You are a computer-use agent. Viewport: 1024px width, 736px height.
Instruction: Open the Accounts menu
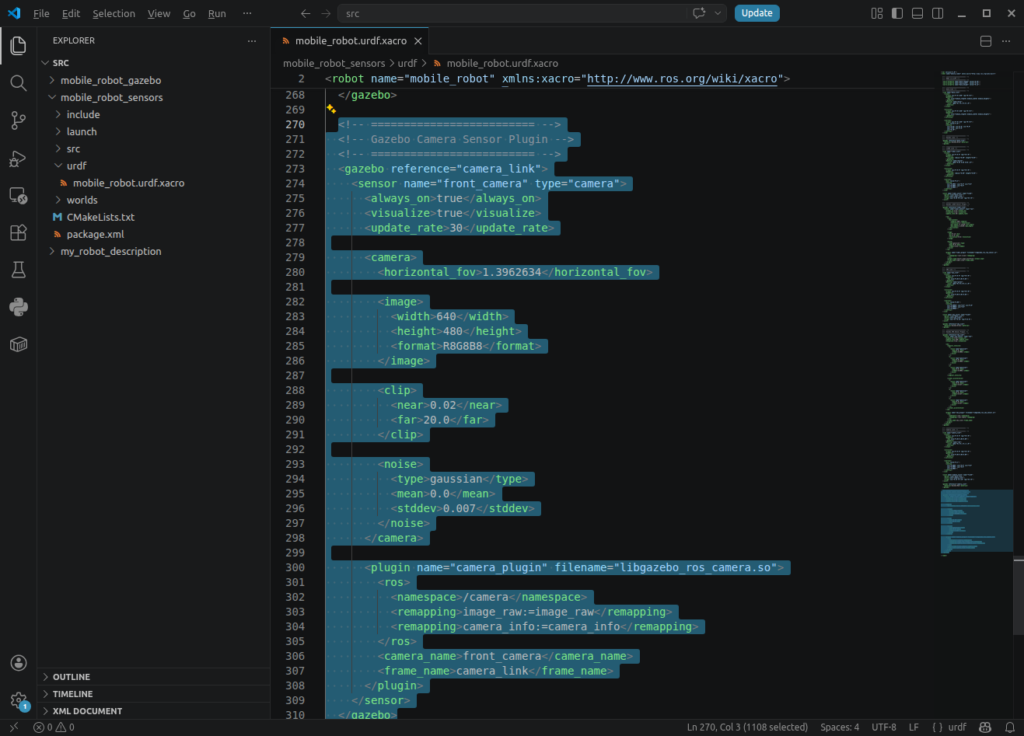click(x=18, y=663)
